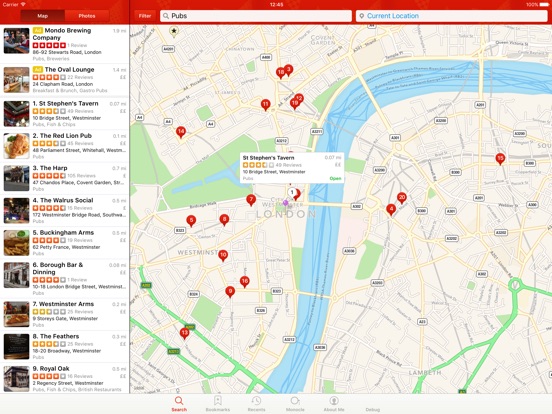This screenshot has height=414, width=552.
Task: Tap the Royal Oak building thumbnail
Action: (x=17, y=379)
